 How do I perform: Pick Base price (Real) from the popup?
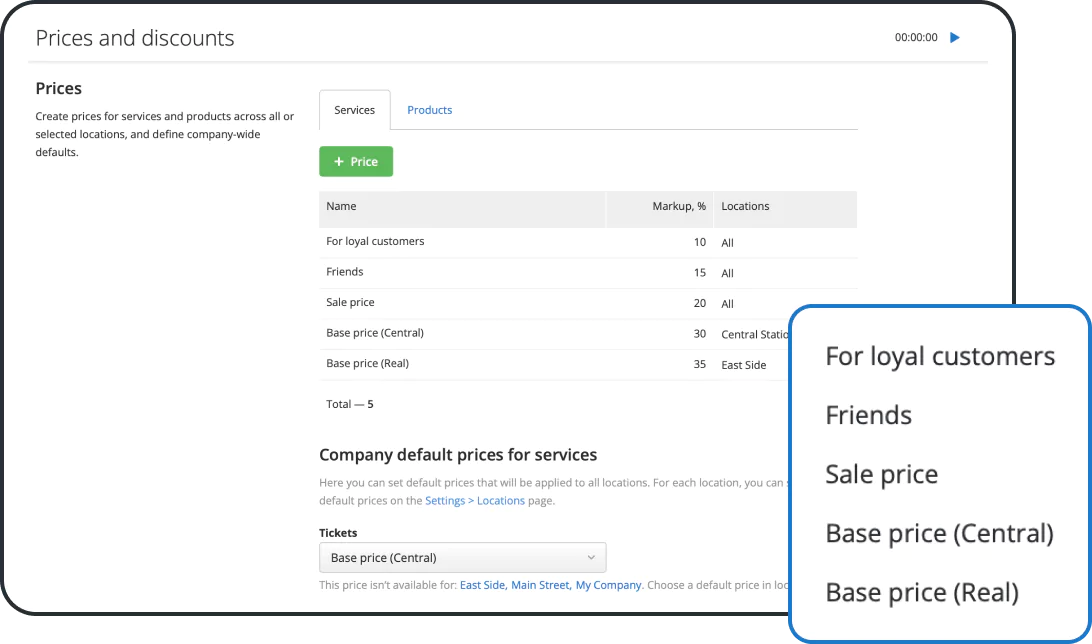(921, 592)
